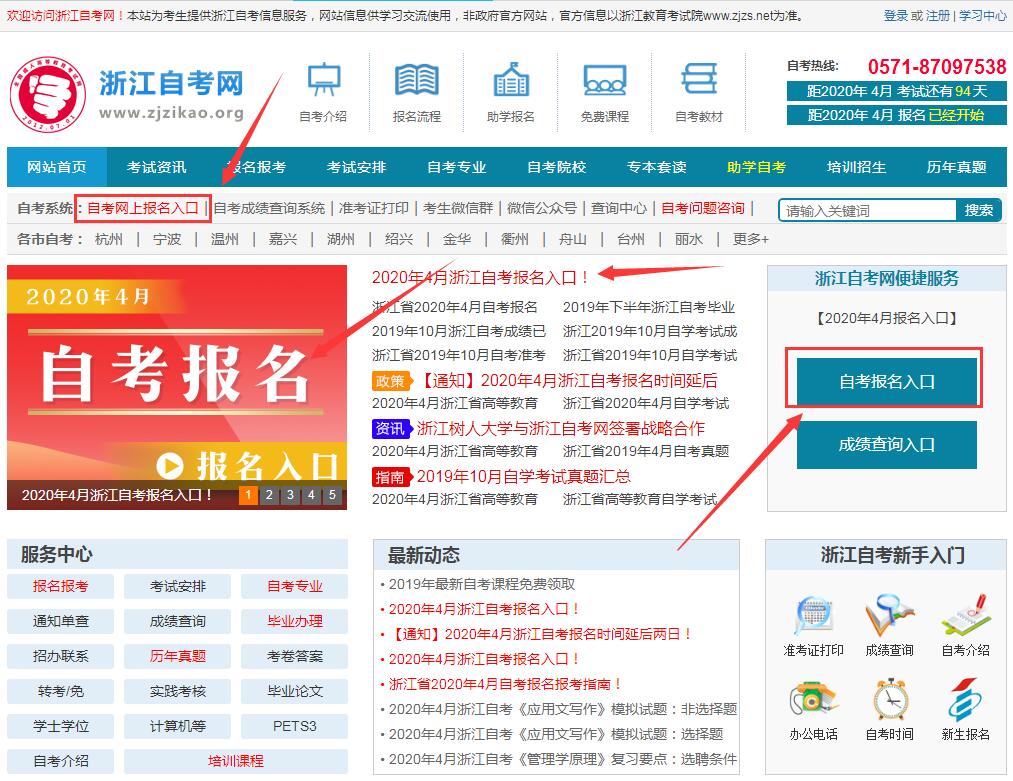Switch to banner slide 3

coord(290,495)
